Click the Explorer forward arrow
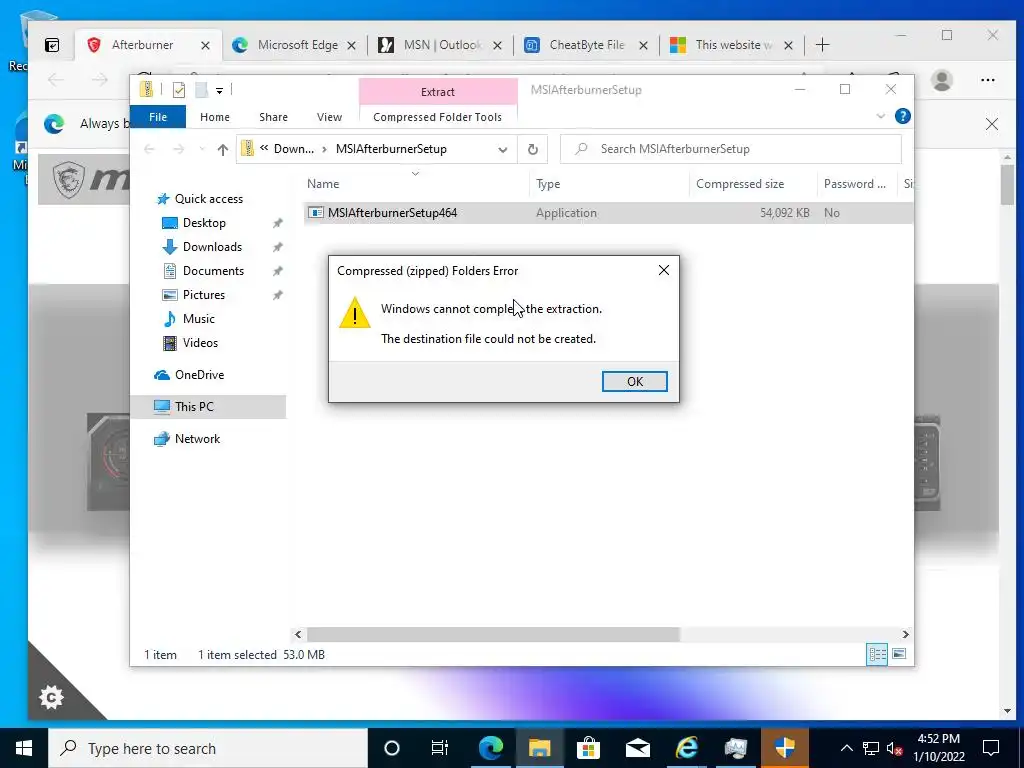The width and height of the screenshot is (1024, 768). pyautogui.click(x=178, y=150)
